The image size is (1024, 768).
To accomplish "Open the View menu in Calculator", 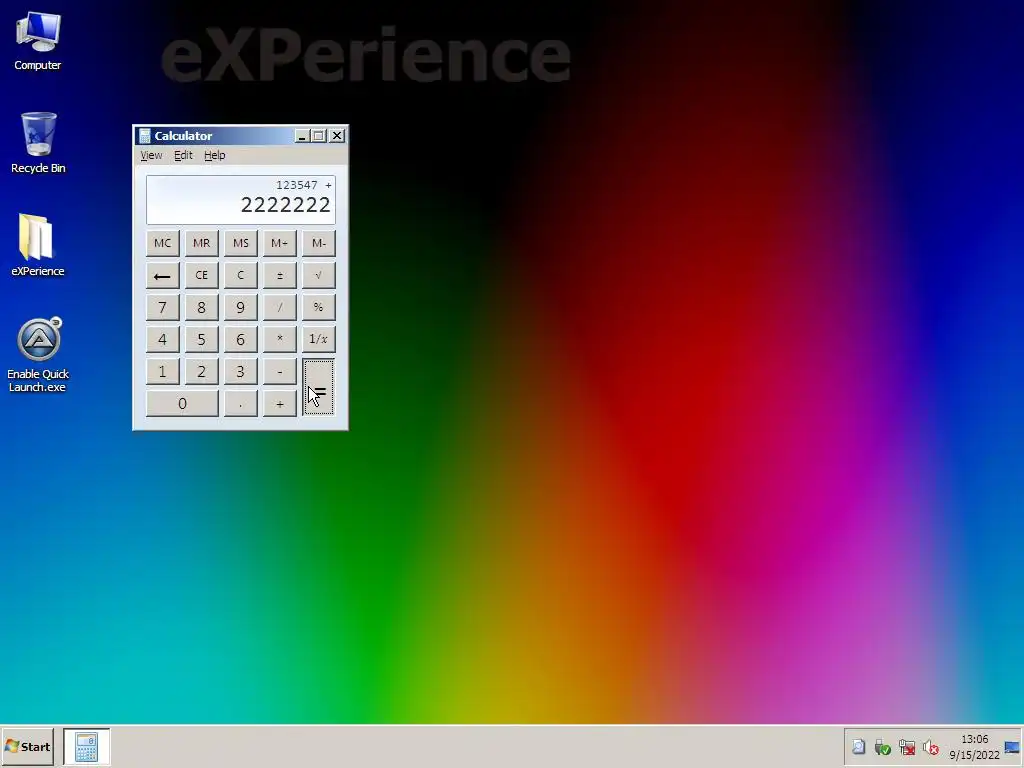I will (x=151, y=155).
